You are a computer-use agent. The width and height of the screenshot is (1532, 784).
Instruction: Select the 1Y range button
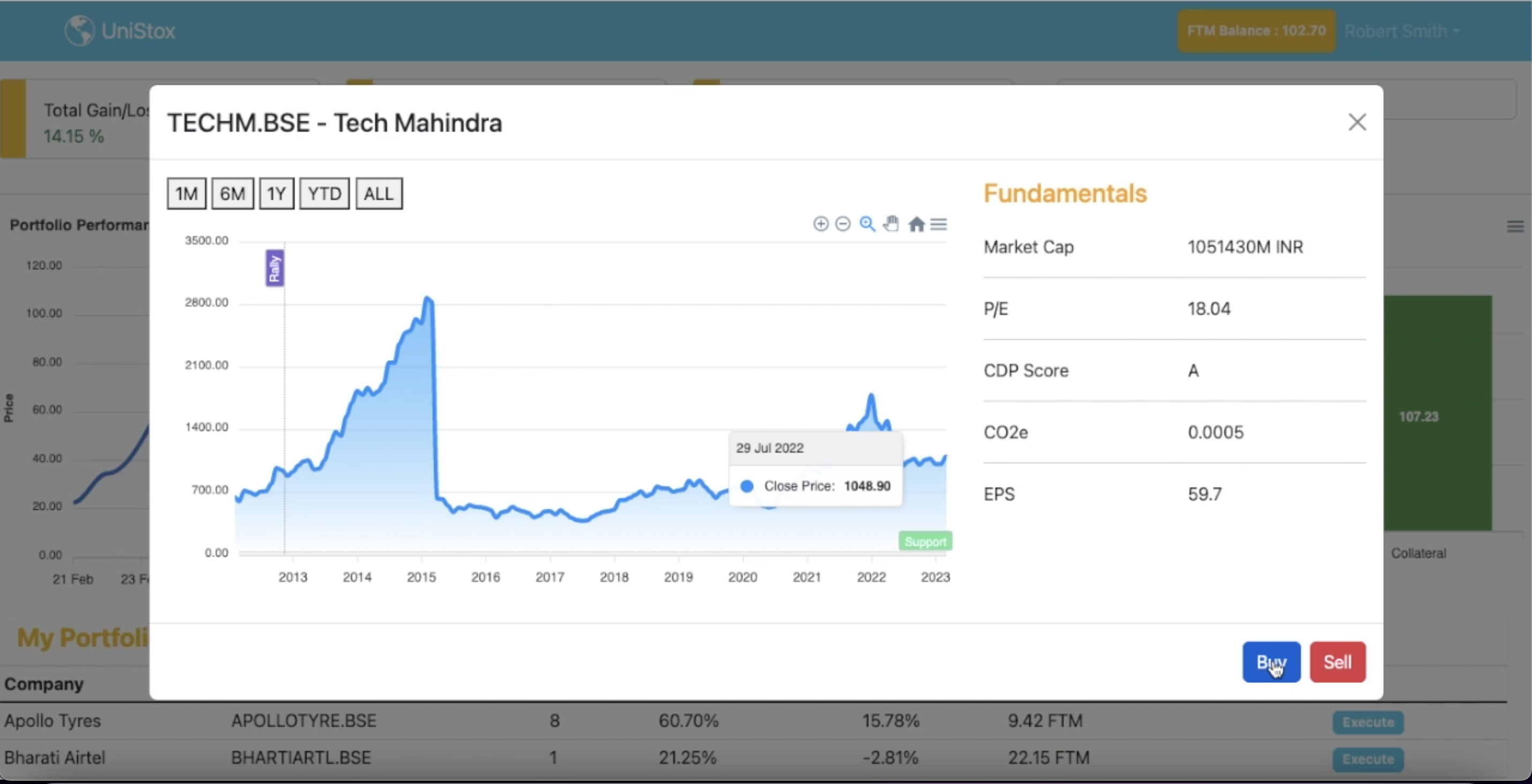[276, 194]
